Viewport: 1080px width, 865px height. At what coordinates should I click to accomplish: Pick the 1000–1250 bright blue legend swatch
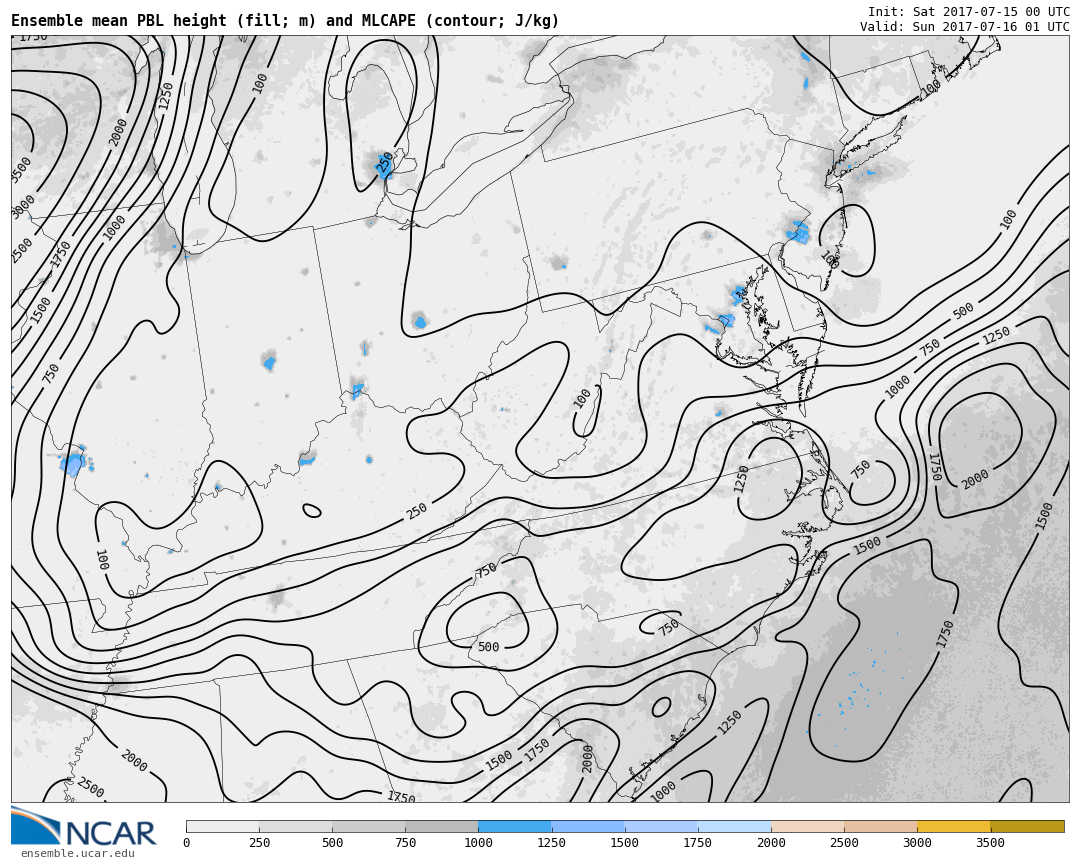point(515,826)
